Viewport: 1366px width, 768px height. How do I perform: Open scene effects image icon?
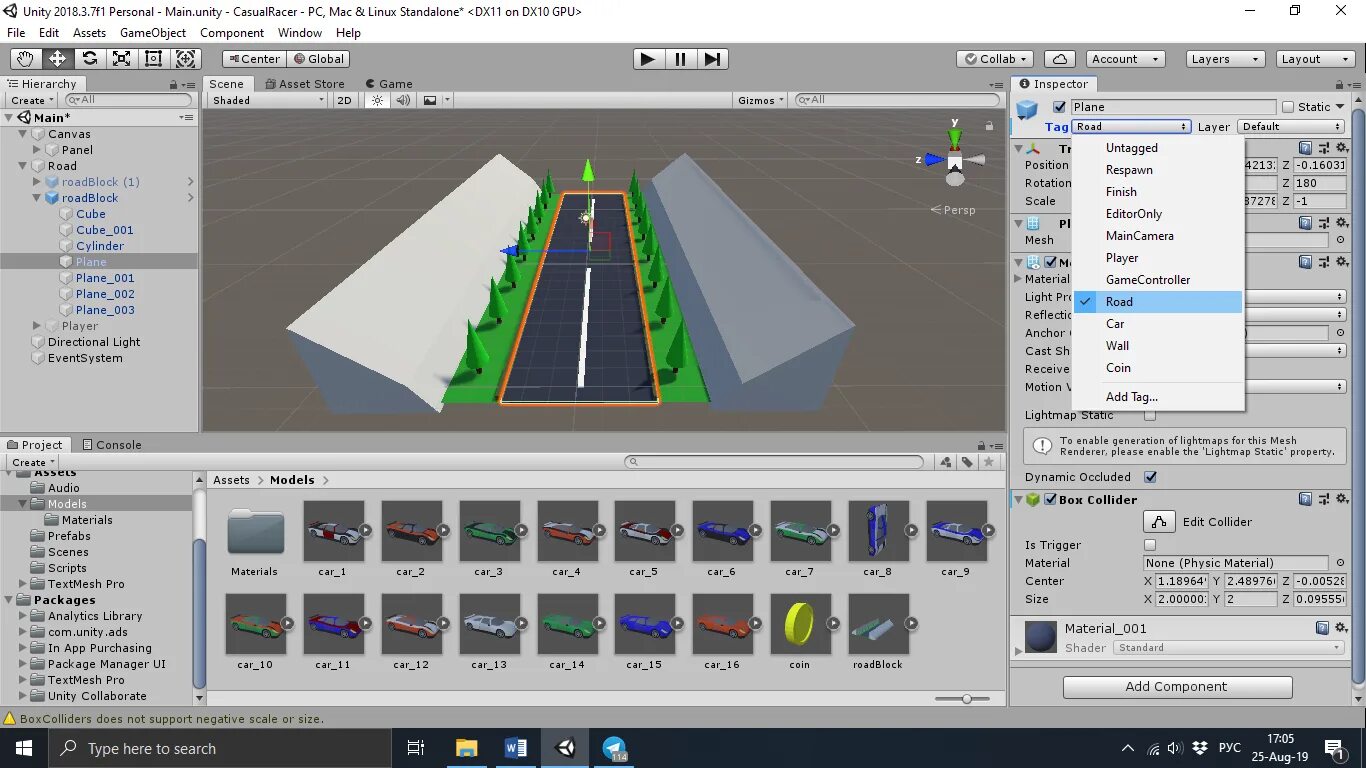[430, 100]
